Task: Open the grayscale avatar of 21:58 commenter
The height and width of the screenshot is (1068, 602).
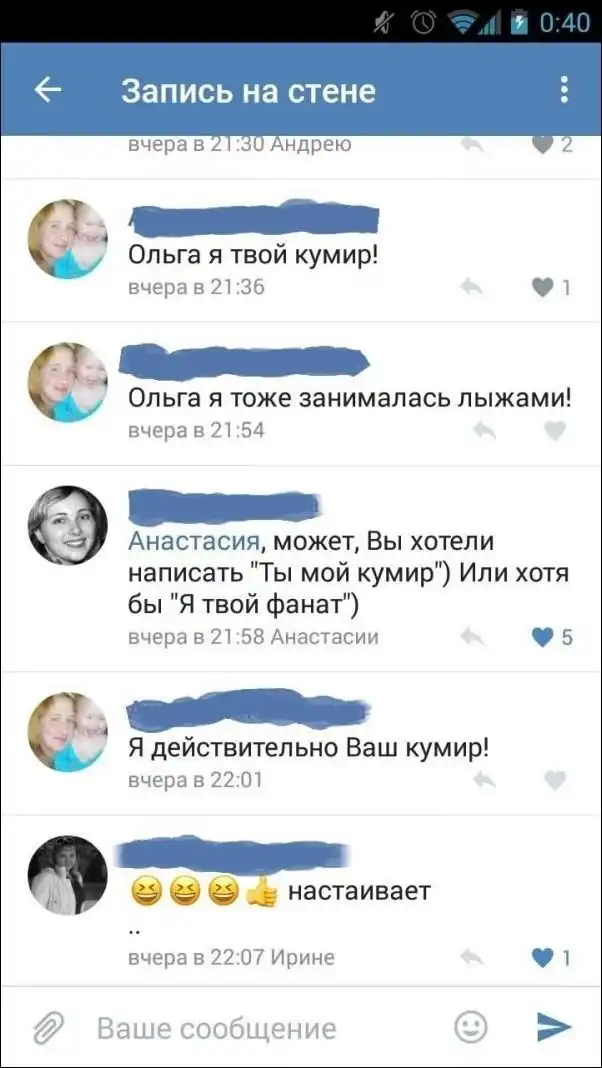Action: pyautogui.click(x=67, y=525)
